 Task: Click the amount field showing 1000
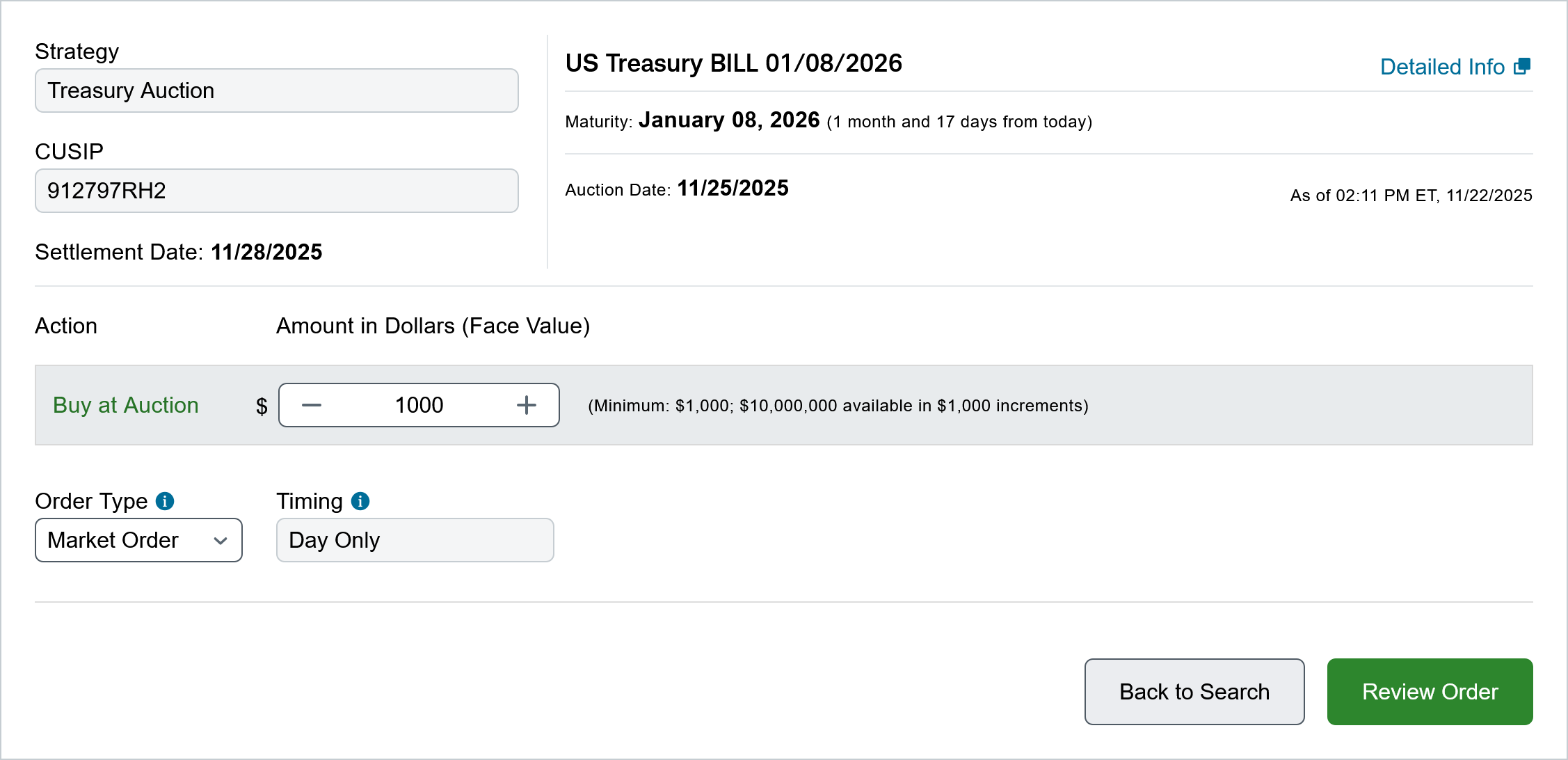click(x=419, y=405)
